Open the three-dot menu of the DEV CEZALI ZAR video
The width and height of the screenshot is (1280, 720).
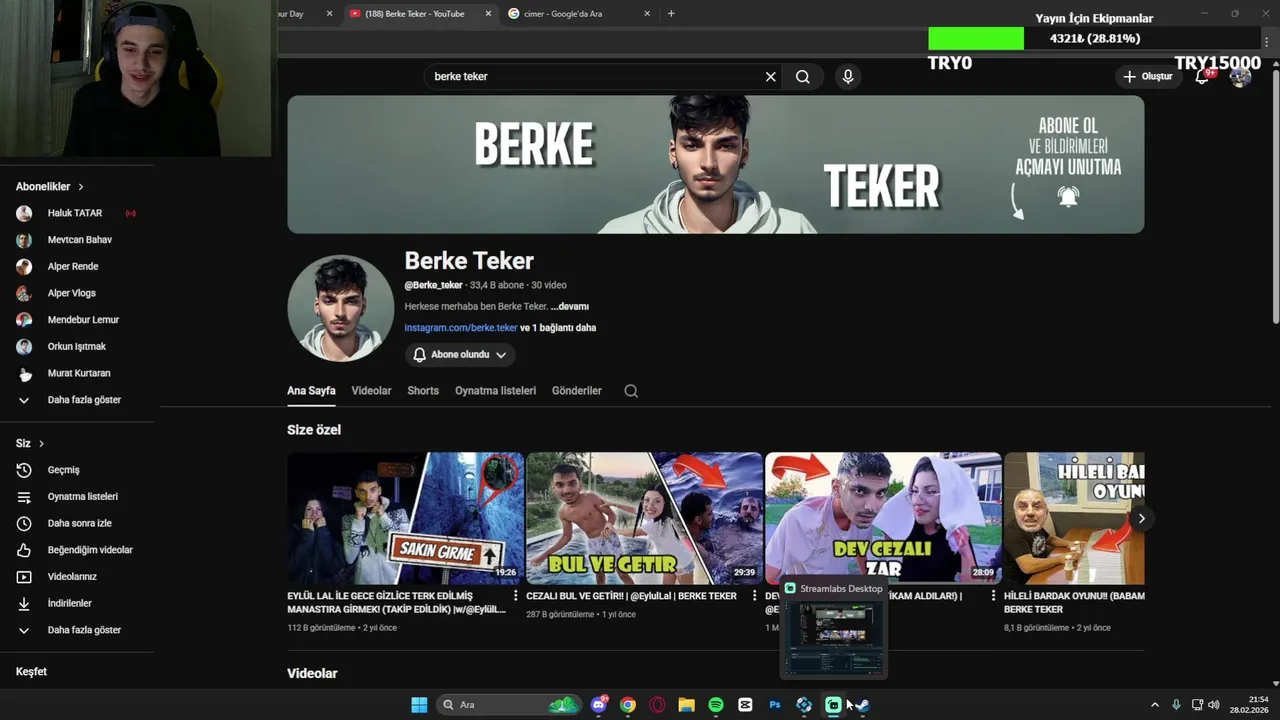pos(994,596)
